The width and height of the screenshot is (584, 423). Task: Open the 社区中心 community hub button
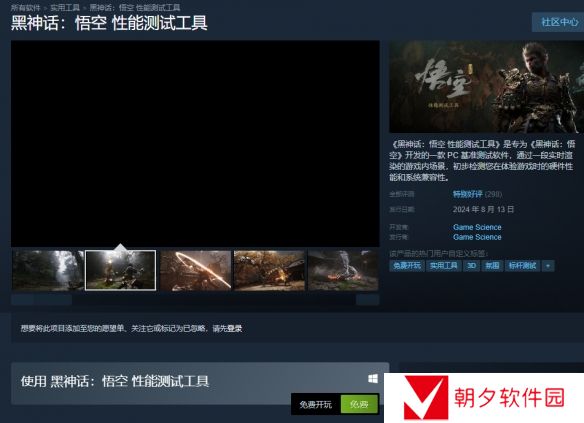coord(559,22)
